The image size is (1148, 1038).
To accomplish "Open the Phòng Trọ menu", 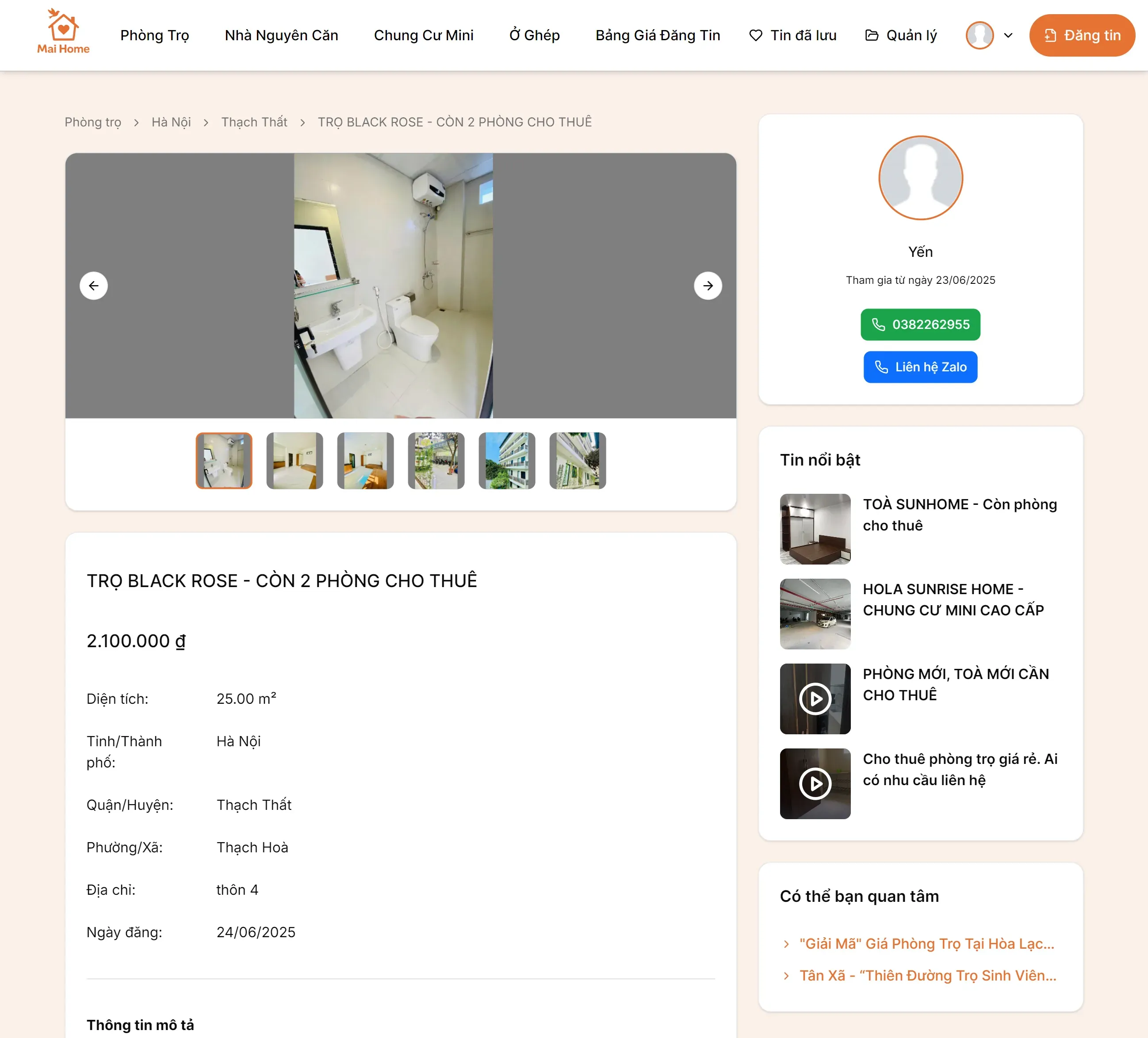I will (154, 35).
